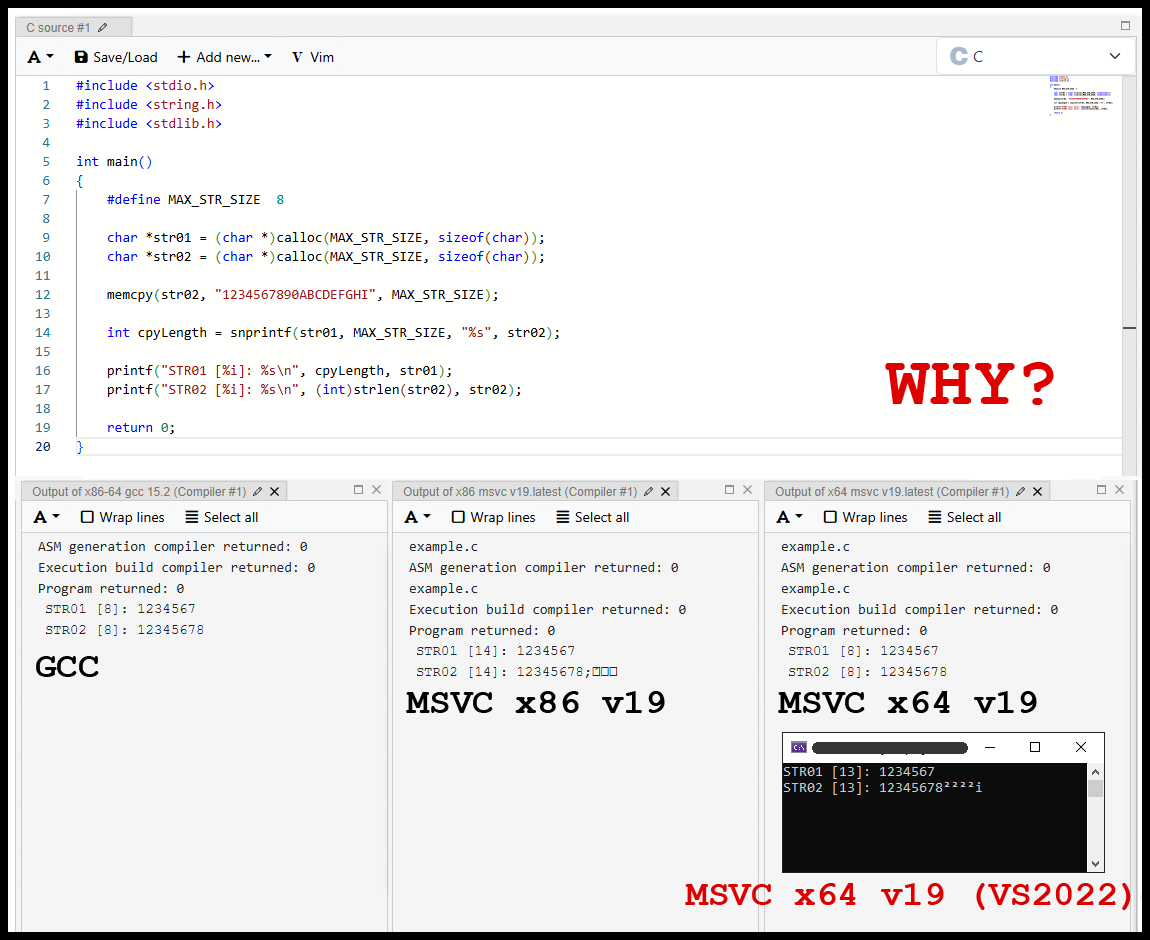Minimize the console window

(x=990, y=747)
